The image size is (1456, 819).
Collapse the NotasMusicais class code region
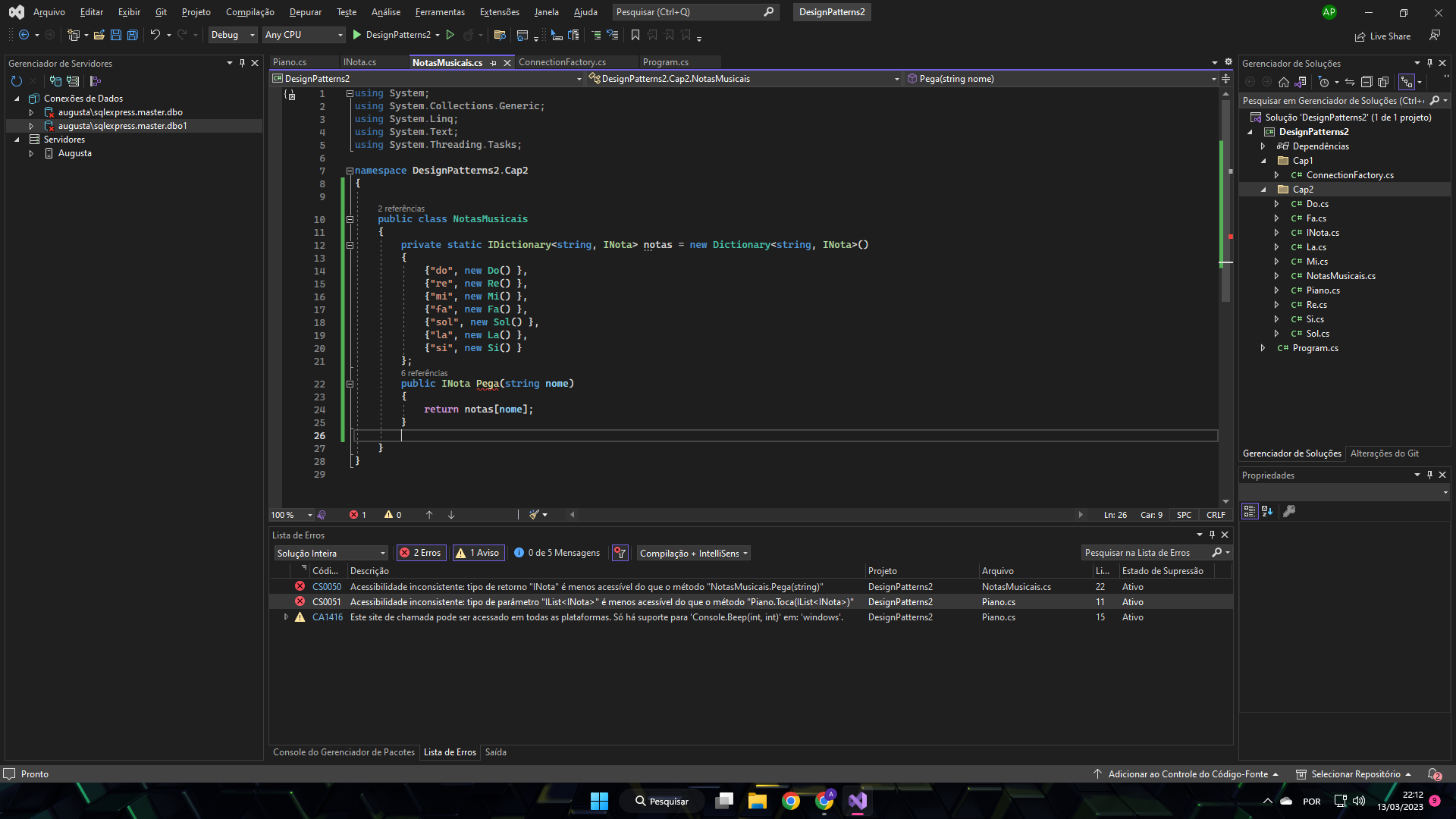[350, 219]
